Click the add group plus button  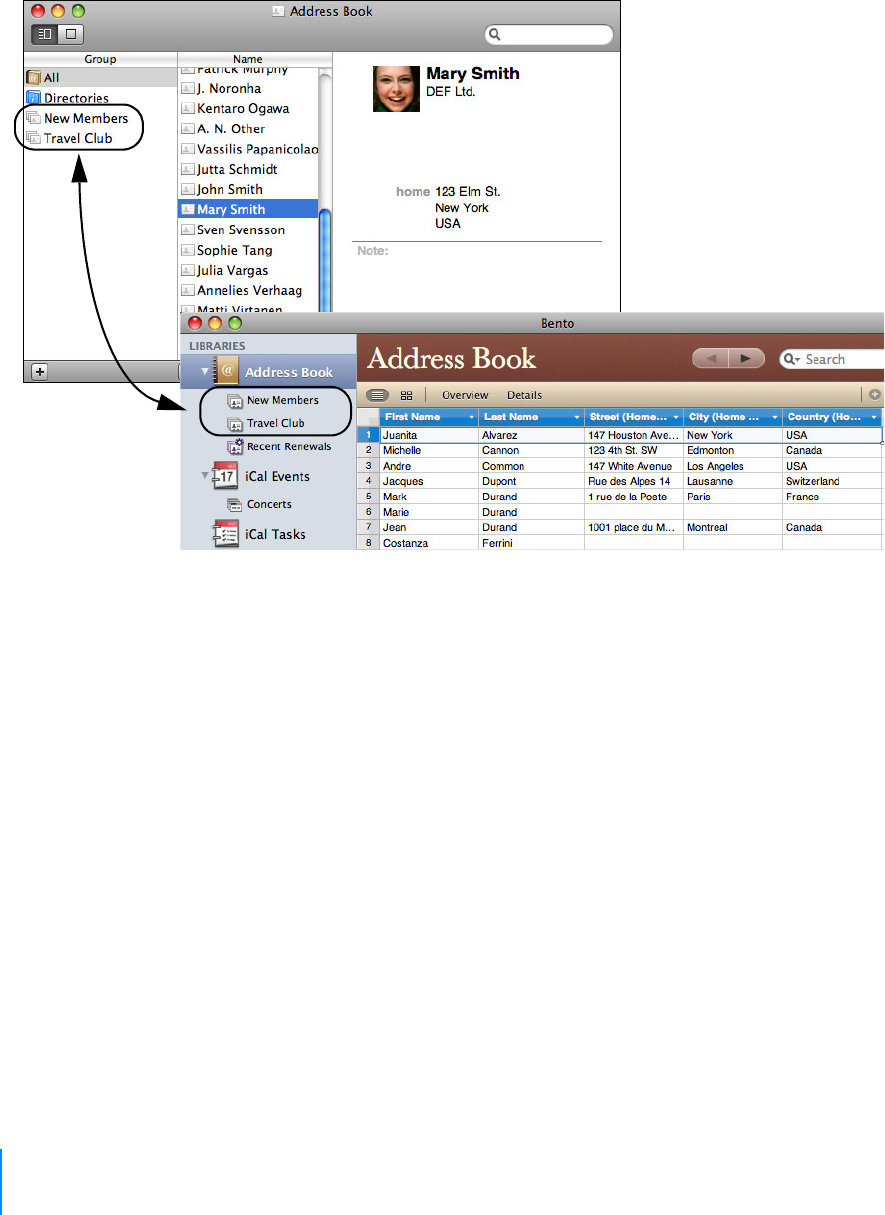click(40, 371)
